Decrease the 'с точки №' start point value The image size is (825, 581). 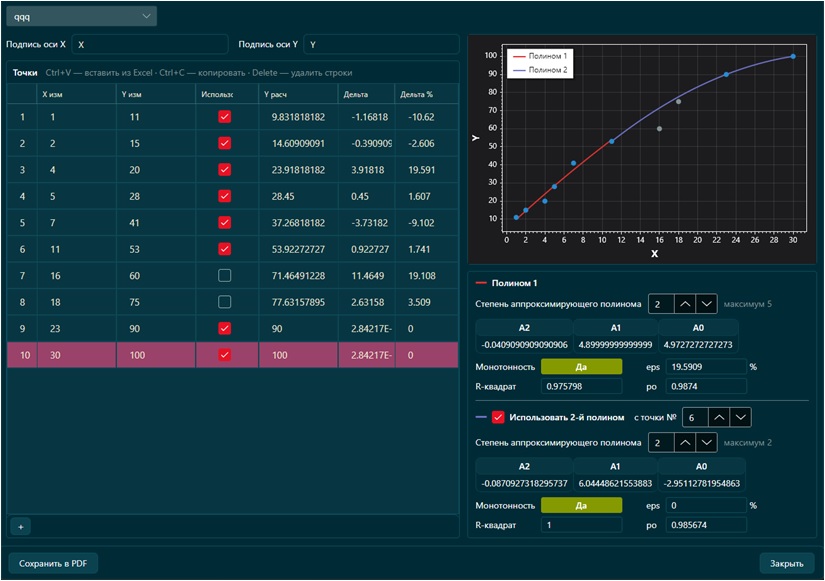pyautogui.click(x=740, y=417)
